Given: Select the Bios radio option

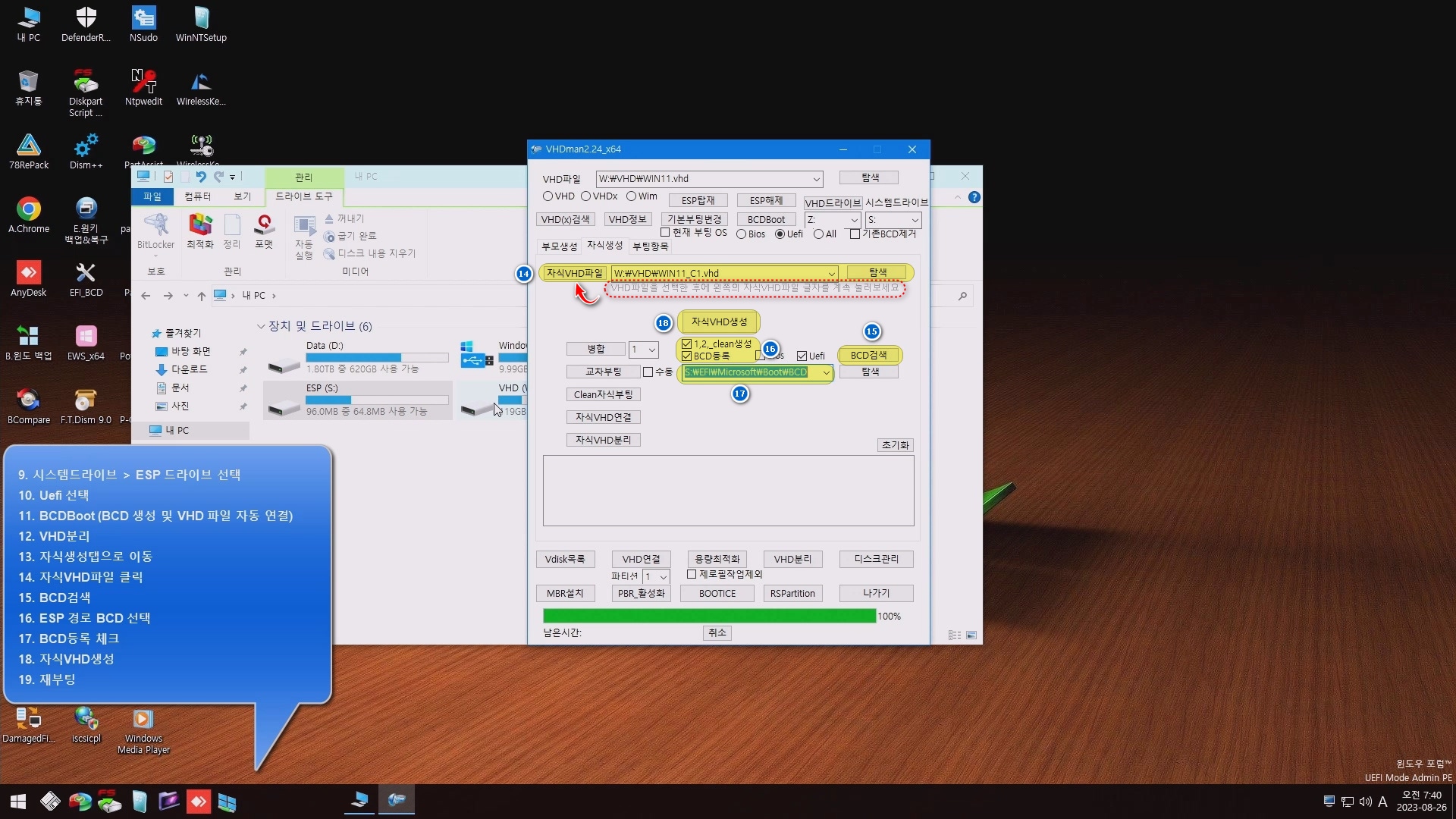Looking at the screenshot, I should (742, 234).
